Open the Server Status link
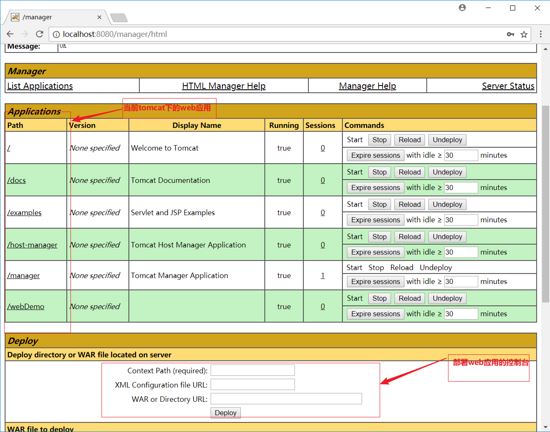This screenshot has height=432, width=550. [x=508, y=86]
